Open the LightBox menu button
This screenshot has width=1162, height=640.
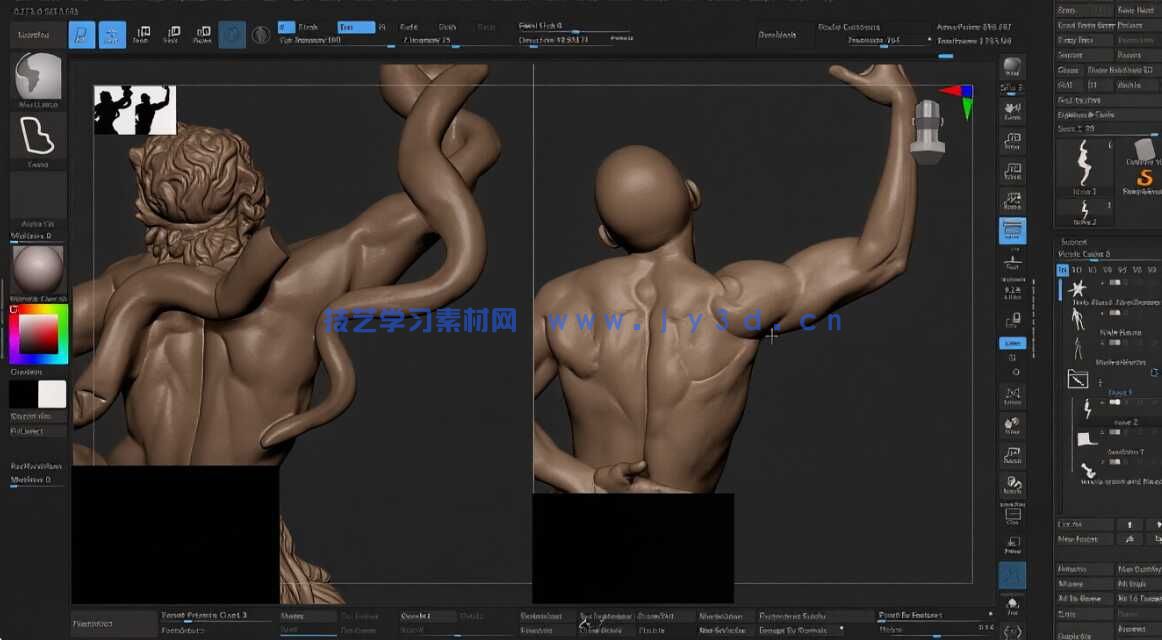(x=33, y=34)
